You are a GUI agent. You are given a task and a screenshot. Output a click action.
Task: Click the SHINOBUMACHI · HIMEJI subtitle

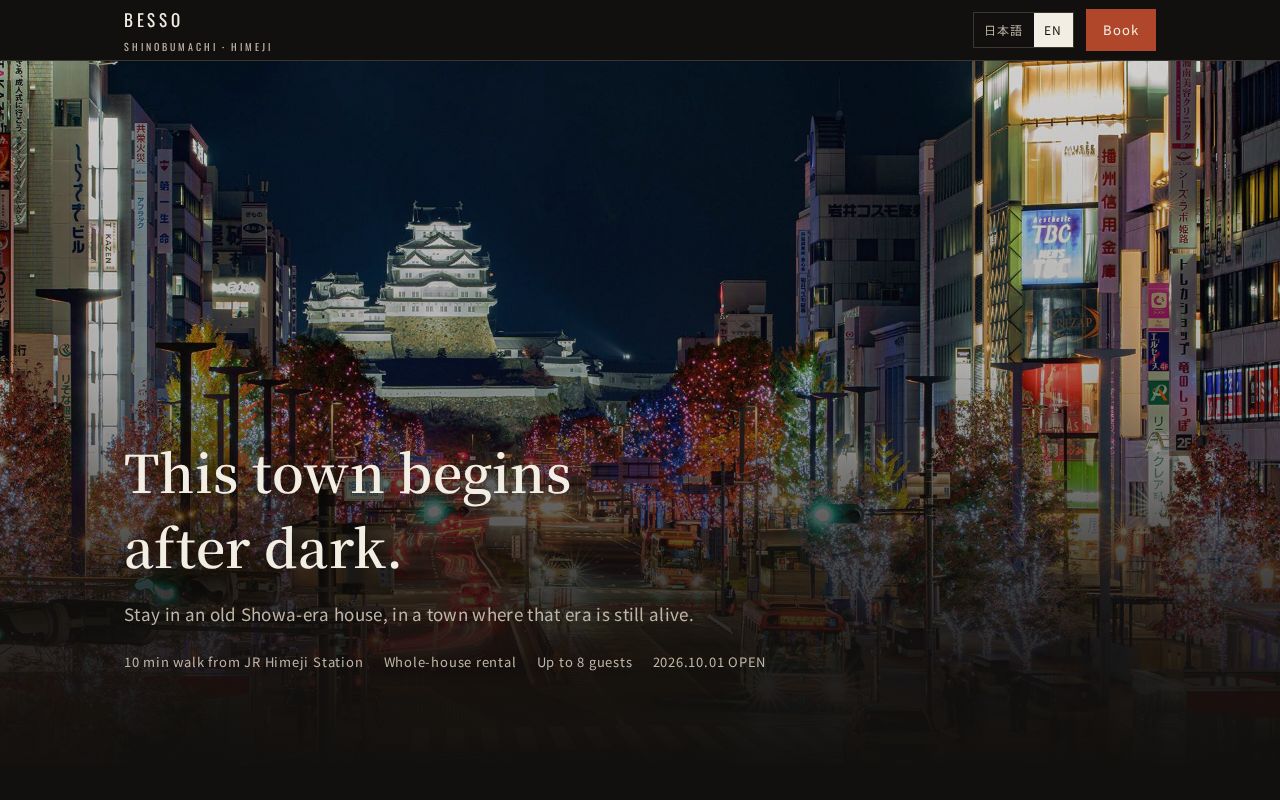point(198,47)
